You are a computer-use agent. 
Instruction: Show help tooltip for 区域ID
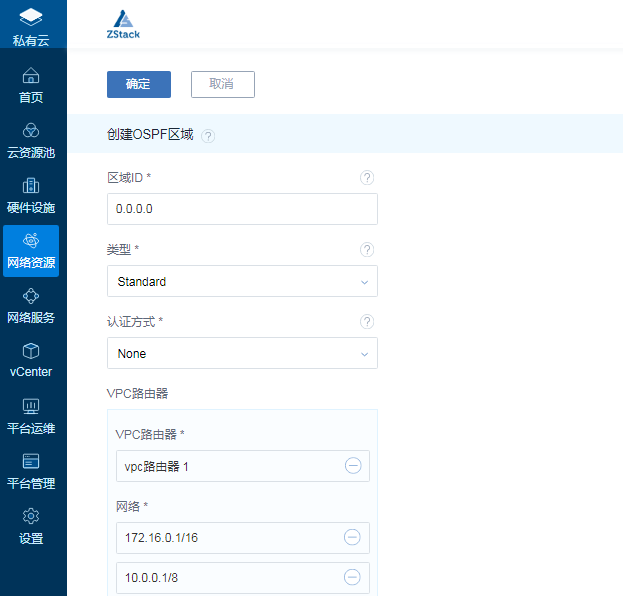coord(367,178)
